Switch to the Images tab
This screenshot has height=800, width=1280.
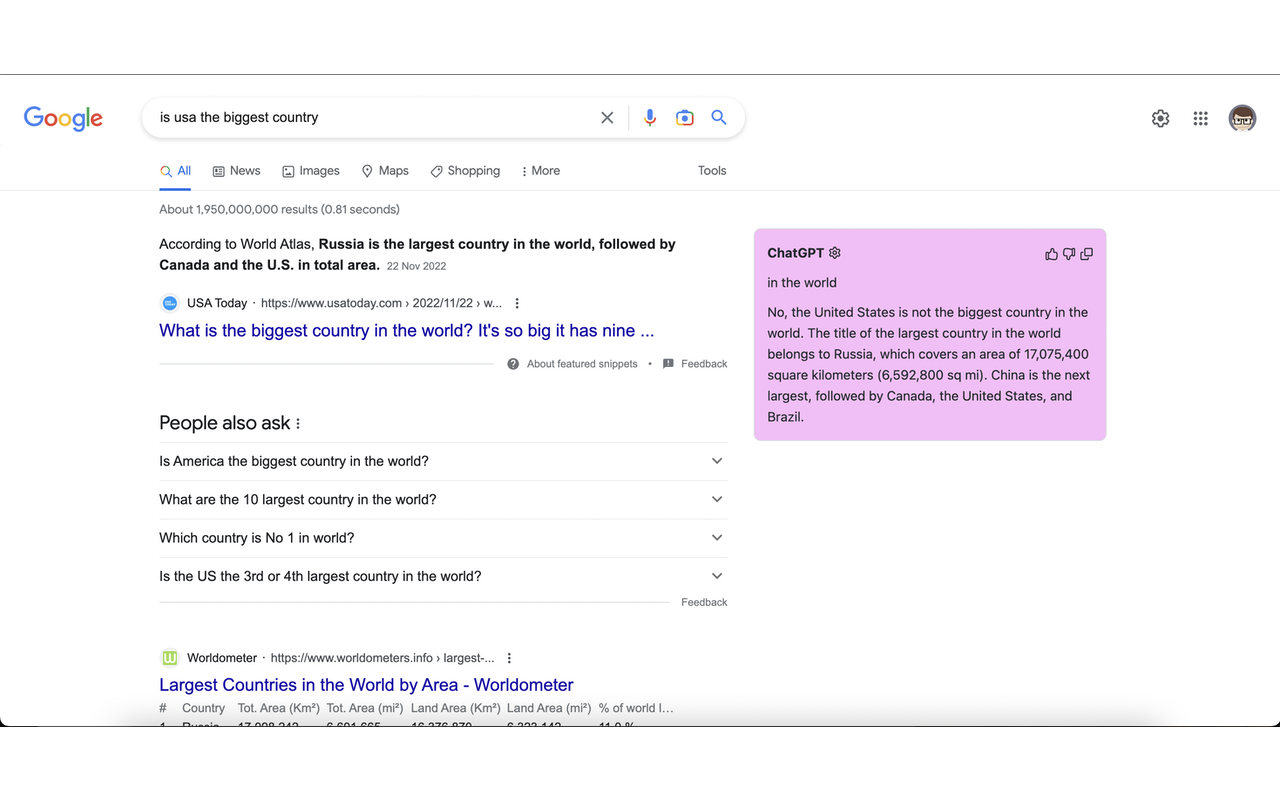[x=311, y=171]
